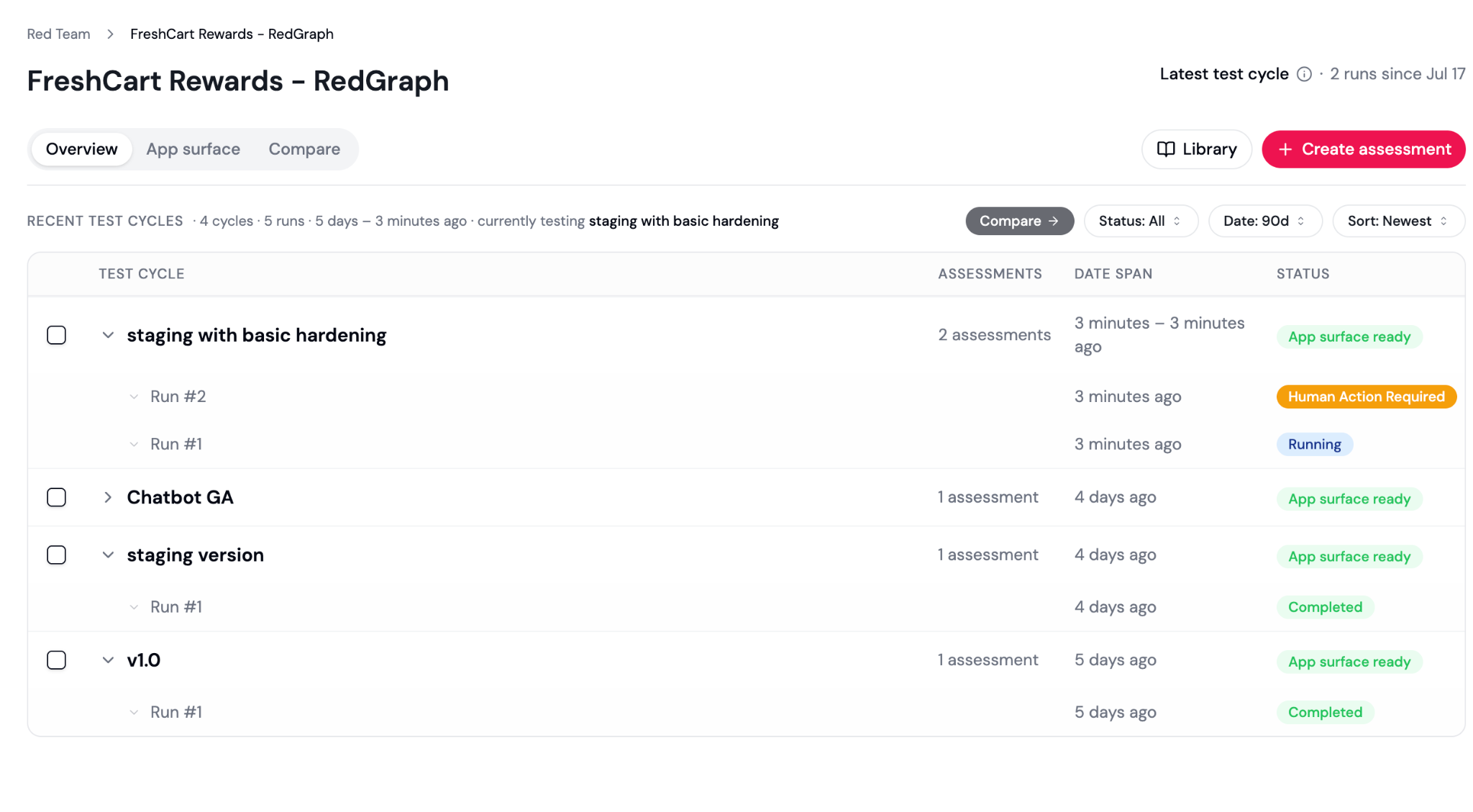
Task: Open the Compare tab
Action: (x=304, y=149)
